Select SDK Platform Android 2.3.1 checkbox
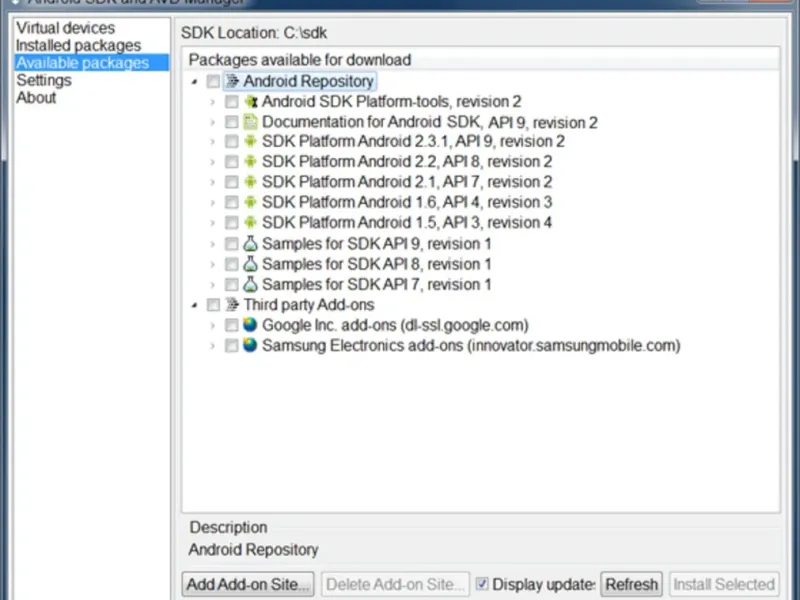The height and width of the screenshot is (600, 800). coord(232,142)
